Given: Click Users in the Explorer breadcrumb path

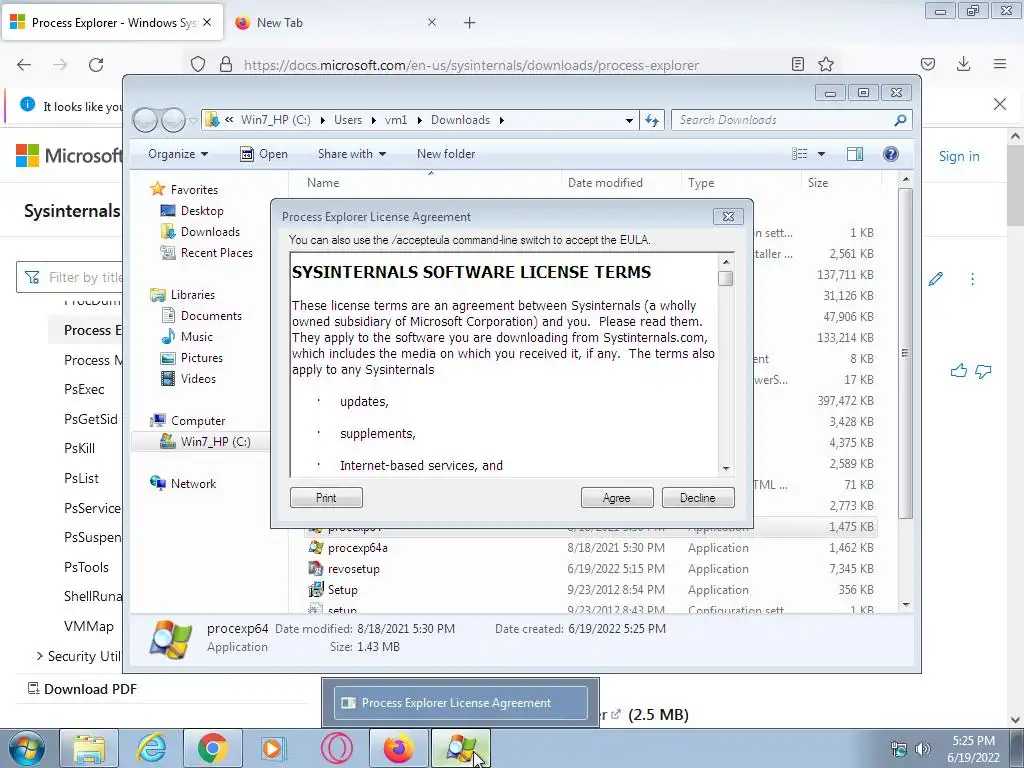Looking at the screenshot, I should 347,120.
